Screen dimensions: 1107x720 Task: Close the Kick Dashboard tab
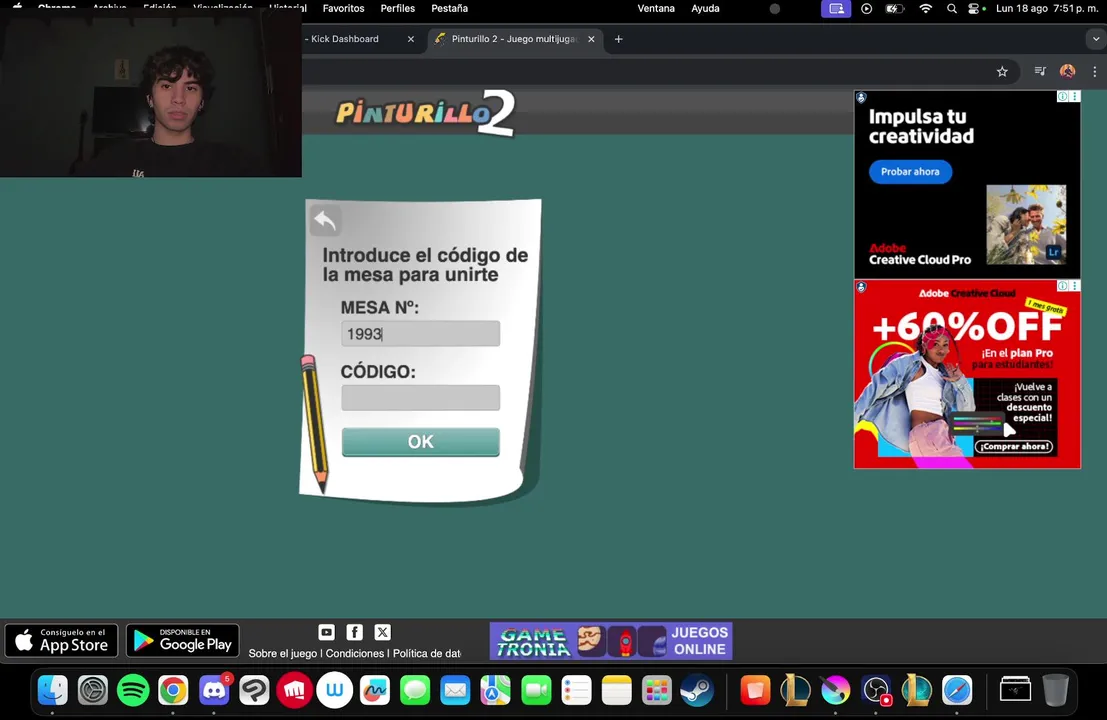[411, 39]
